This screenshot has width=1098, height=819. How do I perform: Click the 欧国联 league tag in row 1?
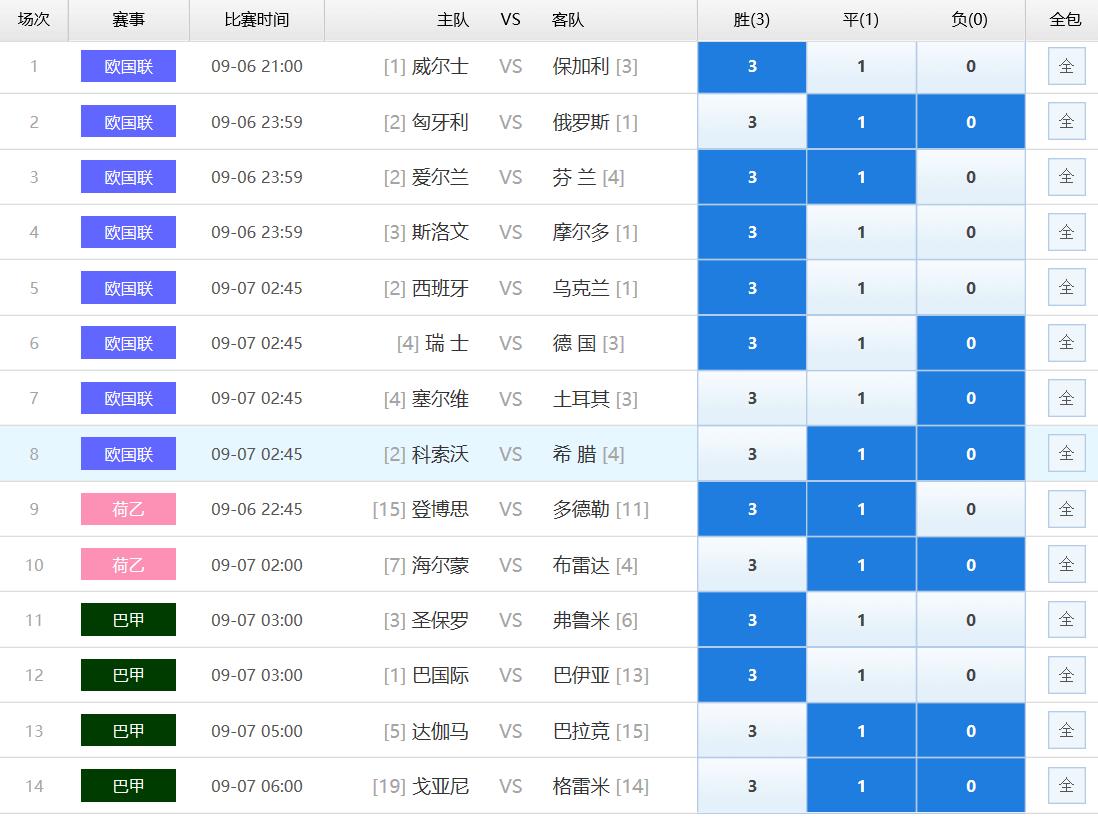[x=128, y=66]
